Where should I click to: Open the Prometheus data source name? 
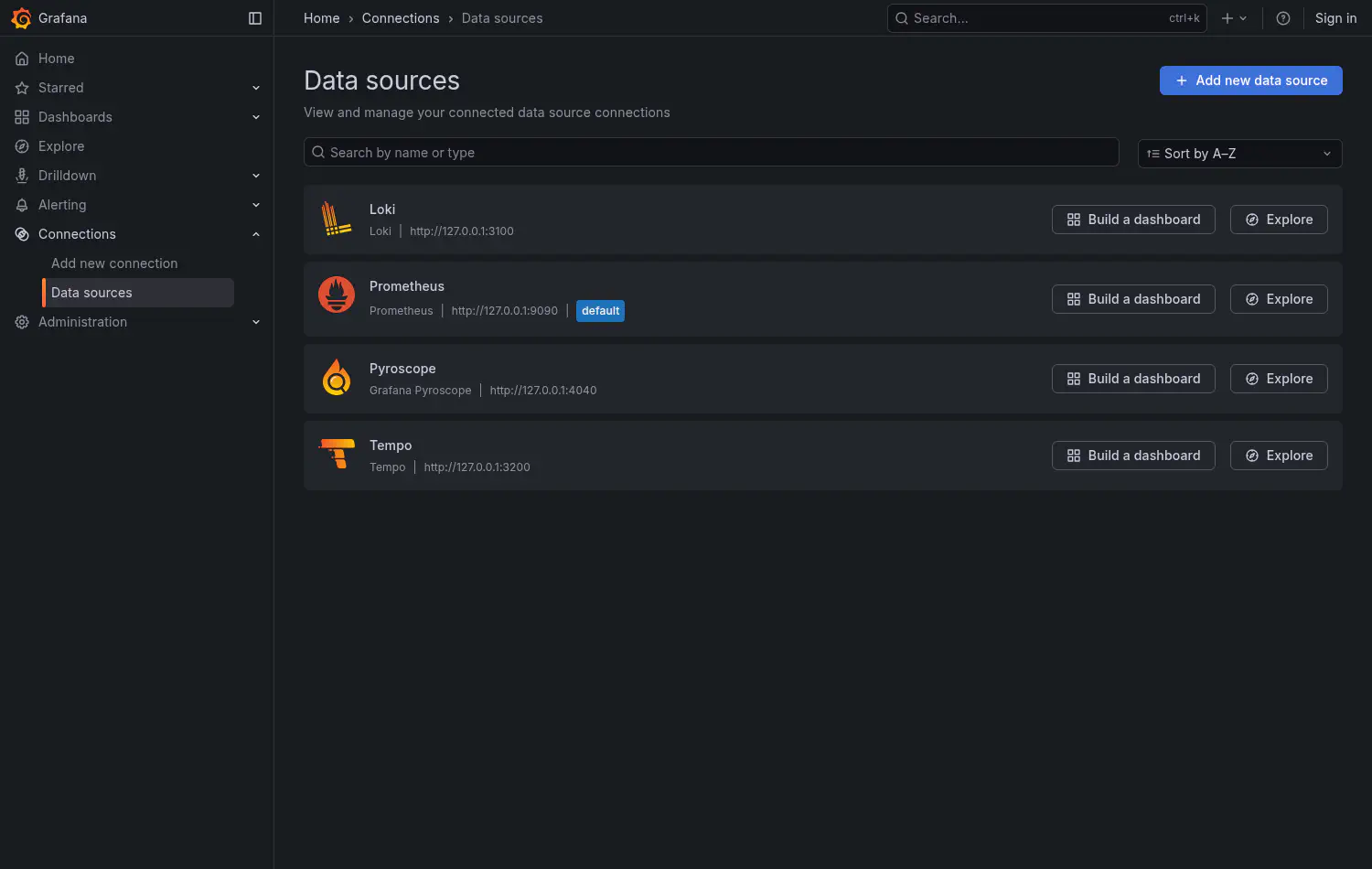(407, 286)
